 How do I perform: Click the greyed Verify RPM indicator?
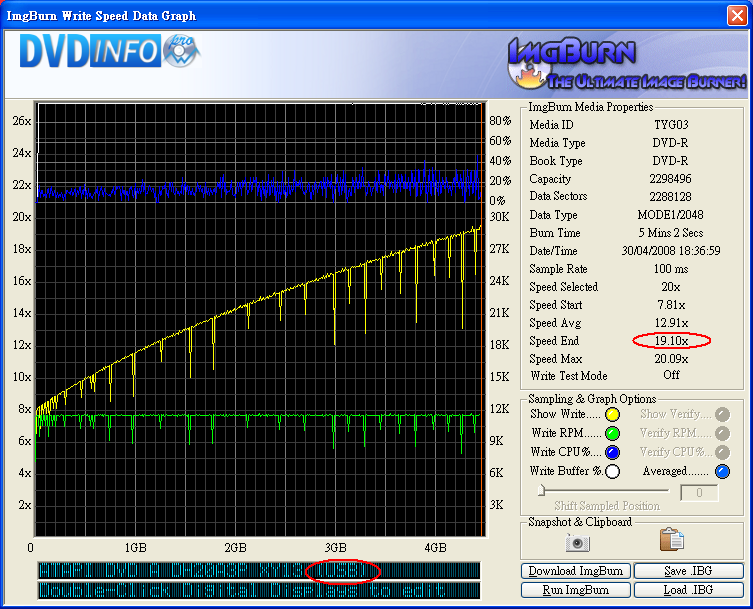tap(722, 433)
